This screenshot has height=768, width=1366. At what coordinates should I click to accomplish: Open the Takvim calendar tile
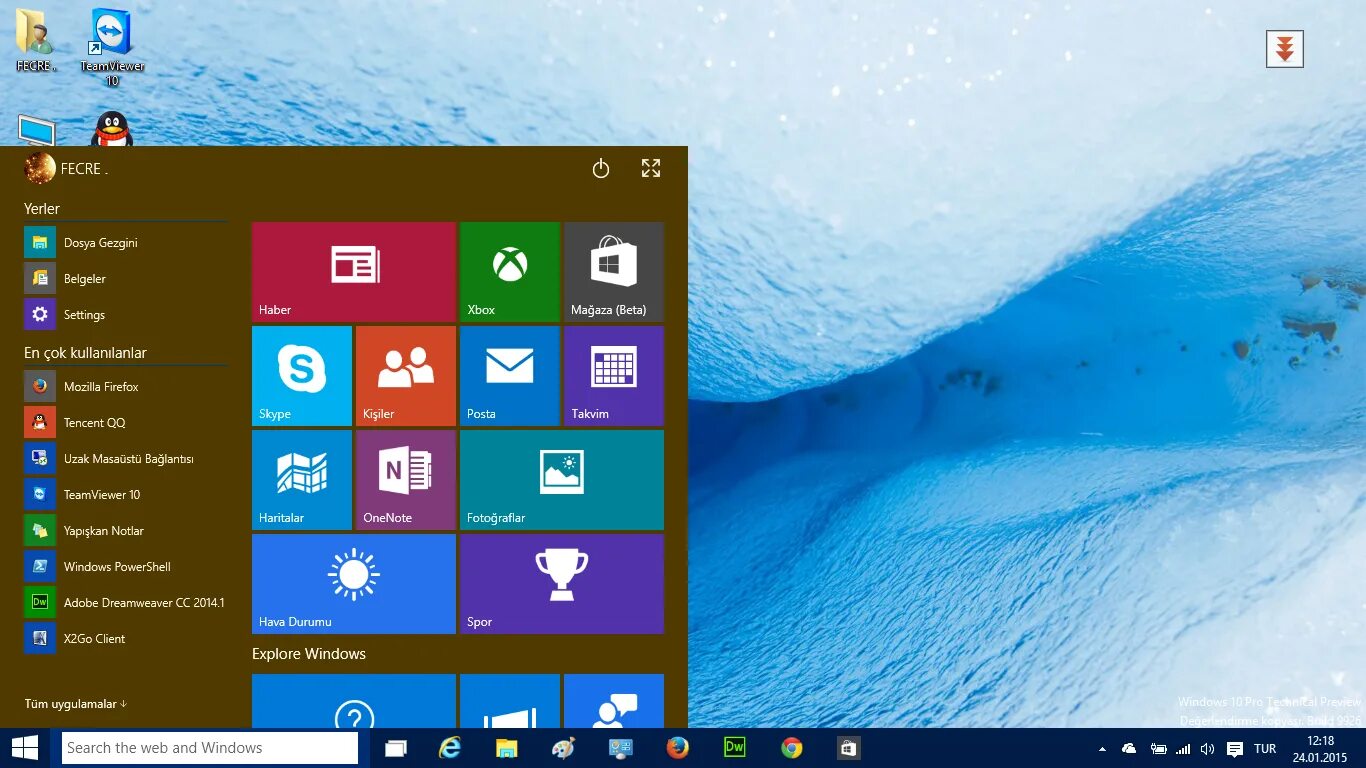pos(614,376)
